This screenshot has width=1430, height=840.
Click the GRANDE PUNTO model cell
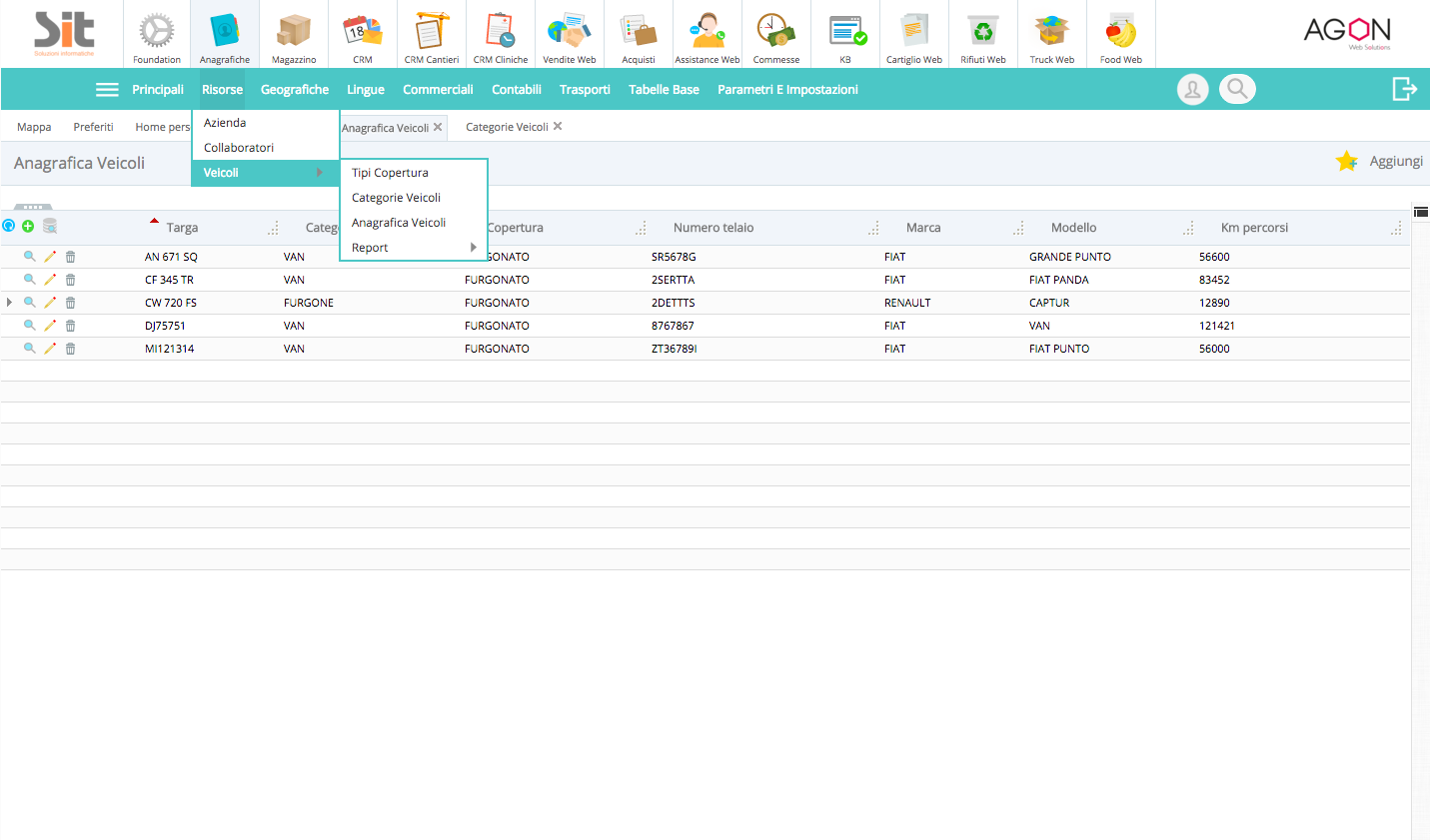(x=1070, y=257)
